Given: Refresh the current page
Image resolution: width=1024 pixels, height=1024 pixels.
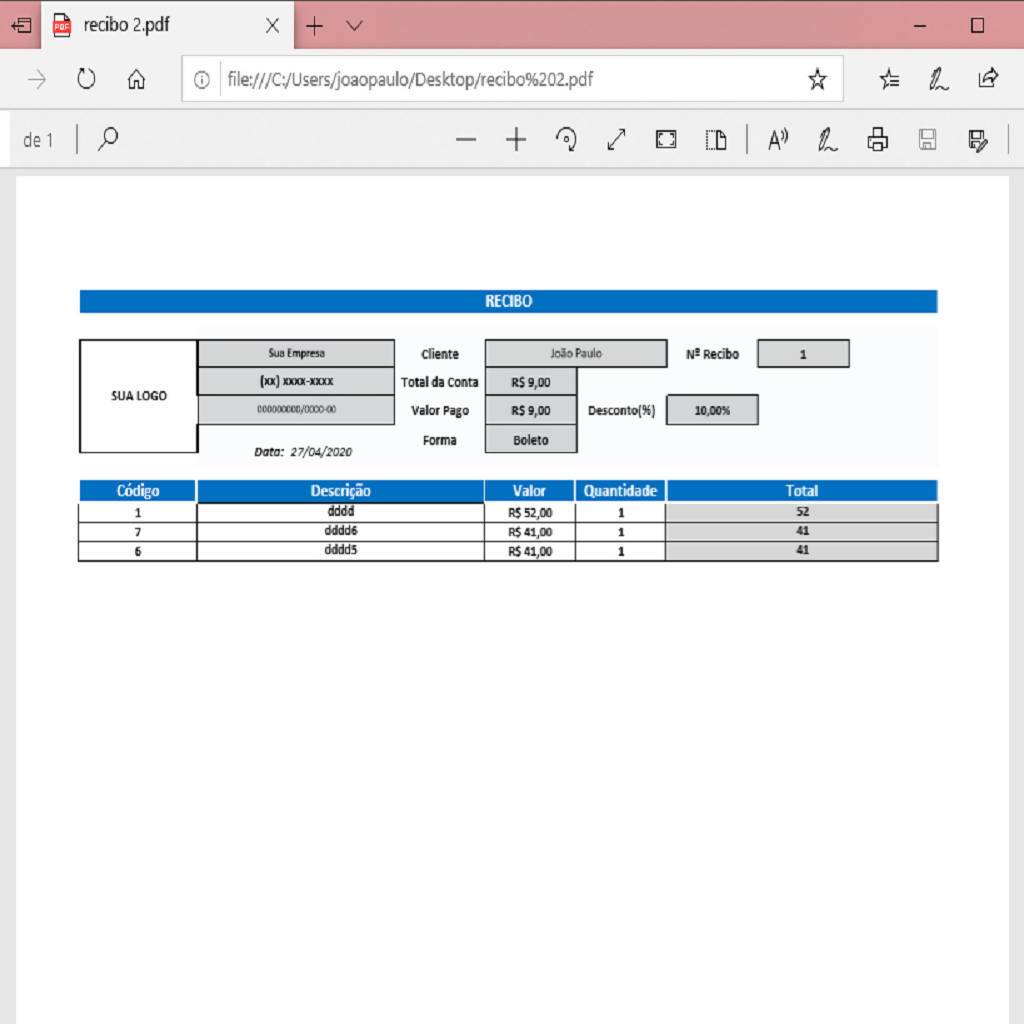Looking at the screenshot, I should 87,80.
